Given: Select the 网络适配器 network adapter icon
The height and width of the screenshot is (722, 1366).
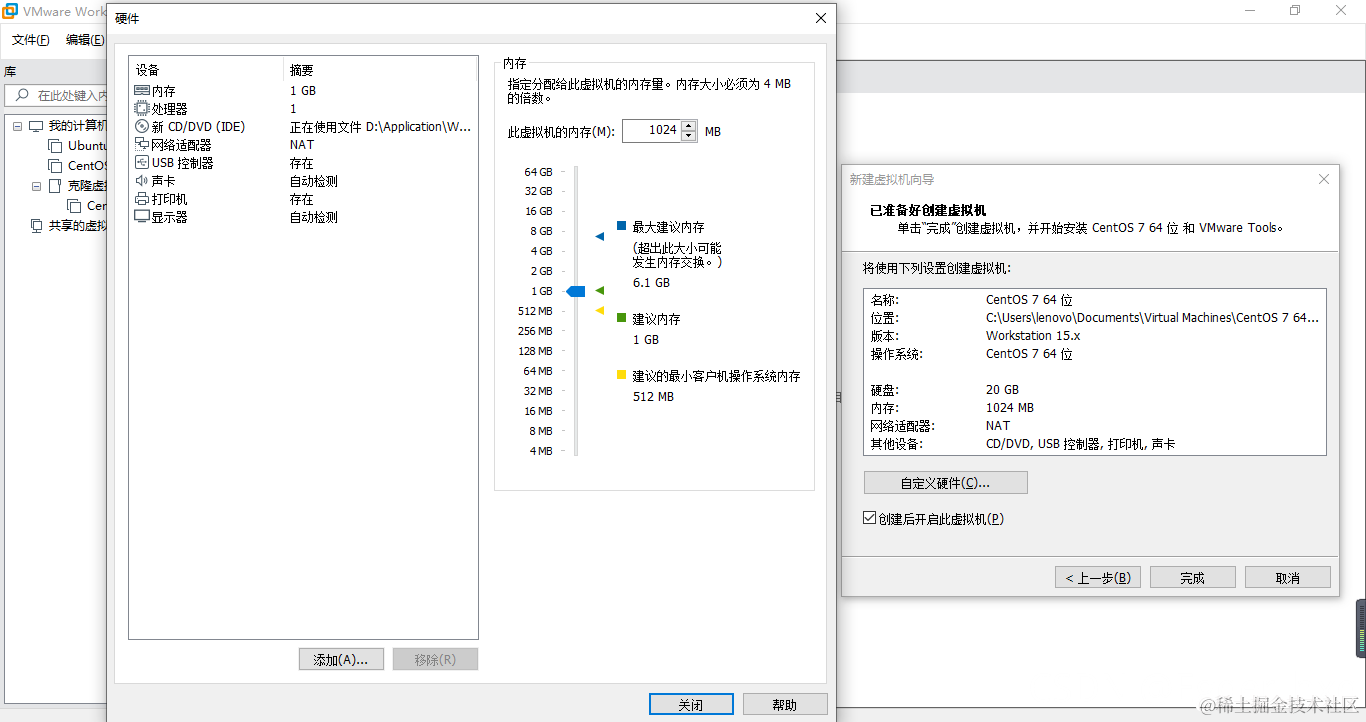Looking at the screenshot, I should [x=139, y=144].
